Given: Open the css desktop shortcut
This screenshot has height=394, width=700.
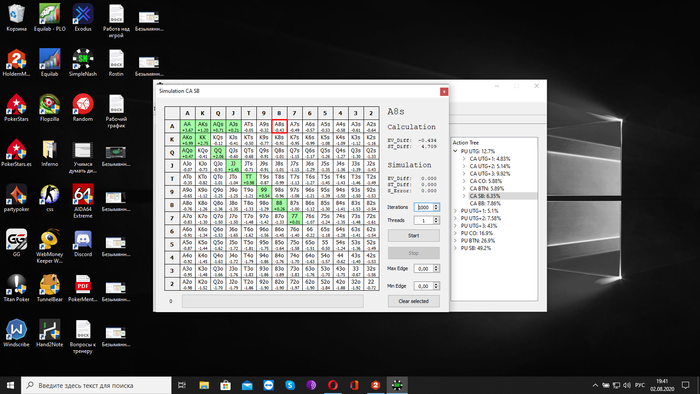Looking at the screenshot, I should (50, 198).
